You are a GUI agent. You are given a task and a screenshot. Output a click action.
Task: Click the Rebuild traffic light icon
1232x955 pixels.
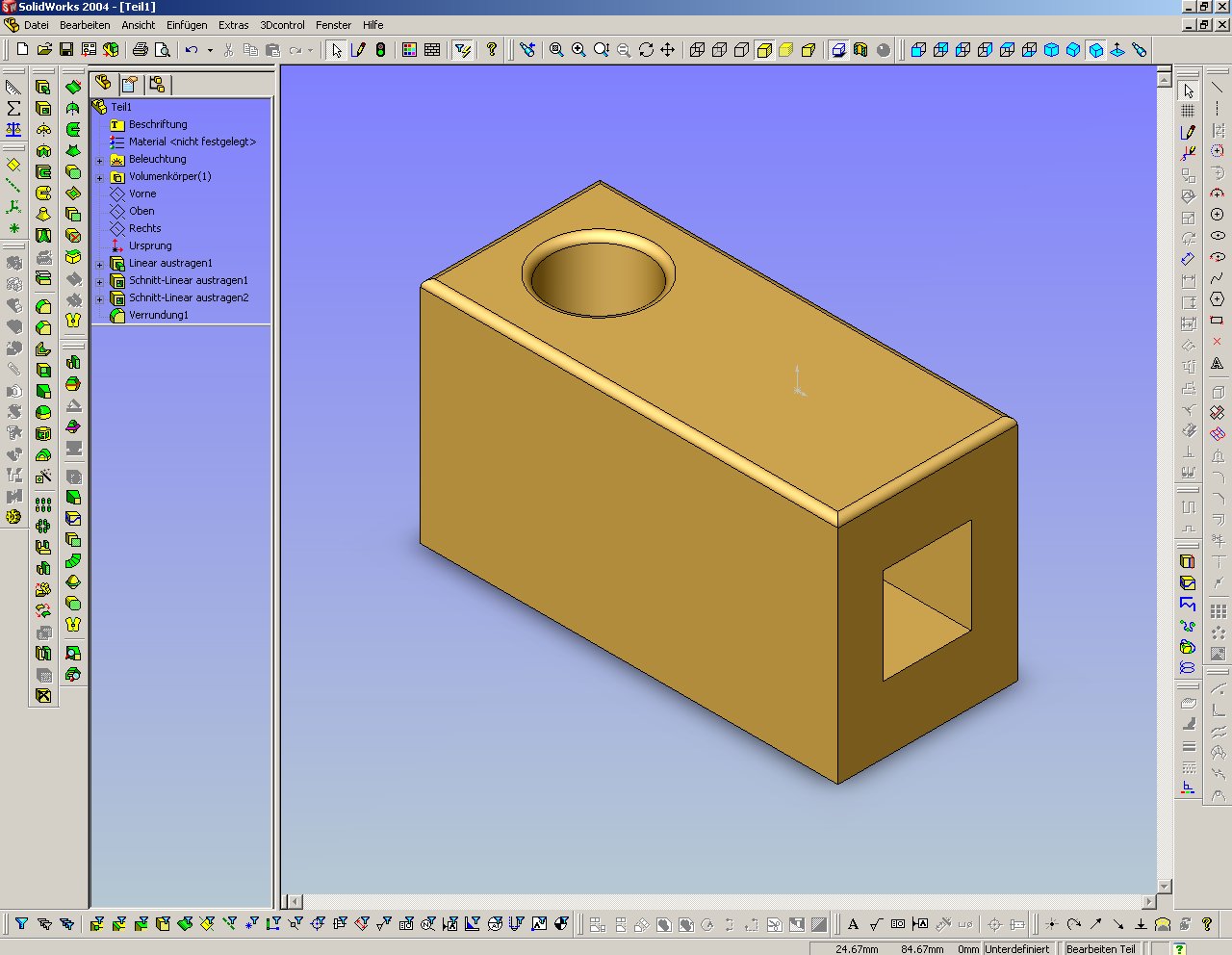pyautogui.click(x=380, y=49)
